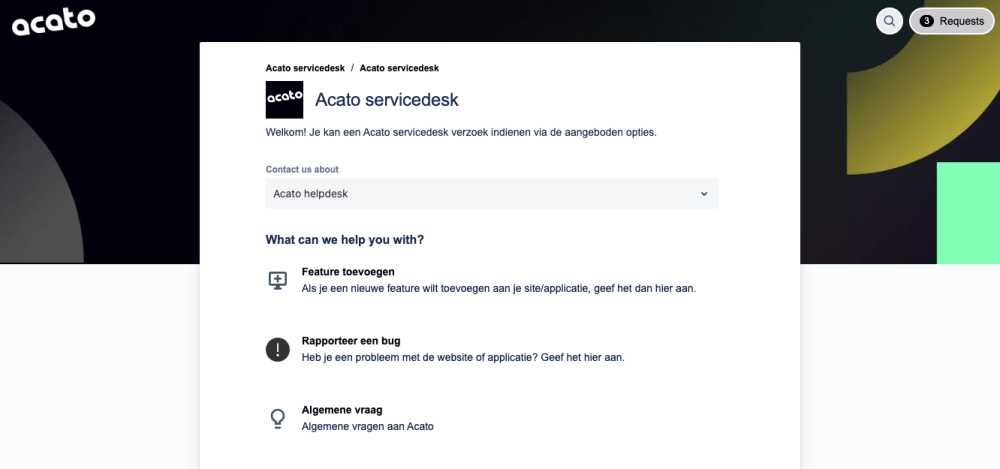Click the Acato servicedesk page title
The height and width of the screenshot is (469, 1000).
tap(386, 100)
